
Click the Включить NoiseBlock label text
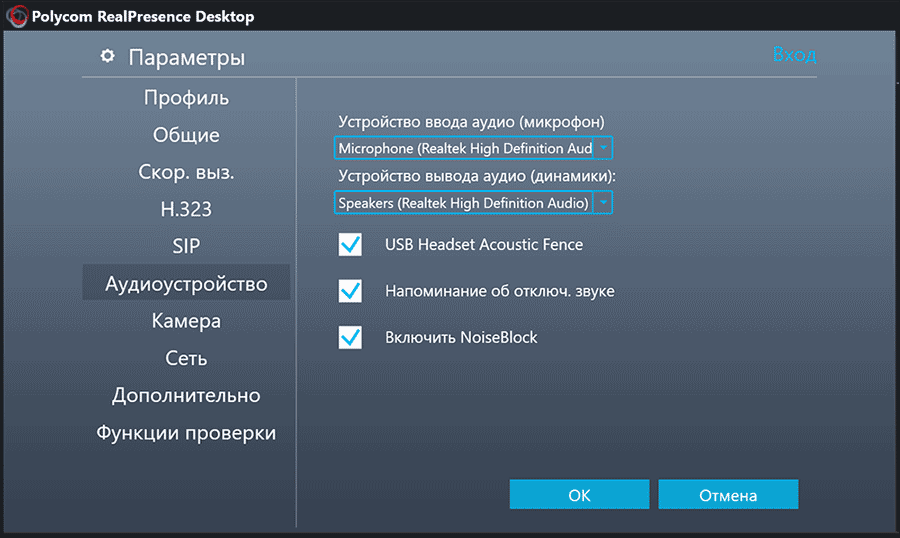[461, 337]
